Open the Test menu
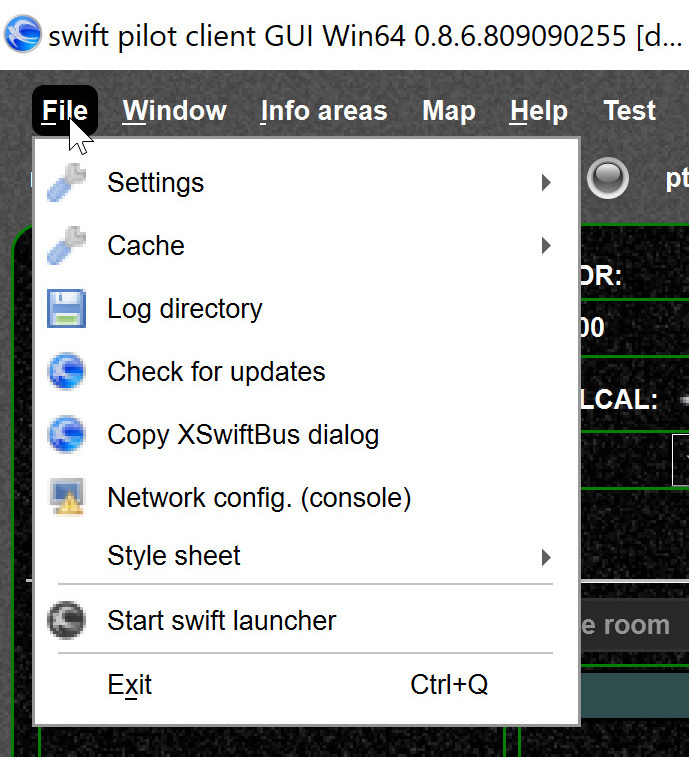Screen dimensions: 689x757 pyautogui.click(x=630, y=111)
